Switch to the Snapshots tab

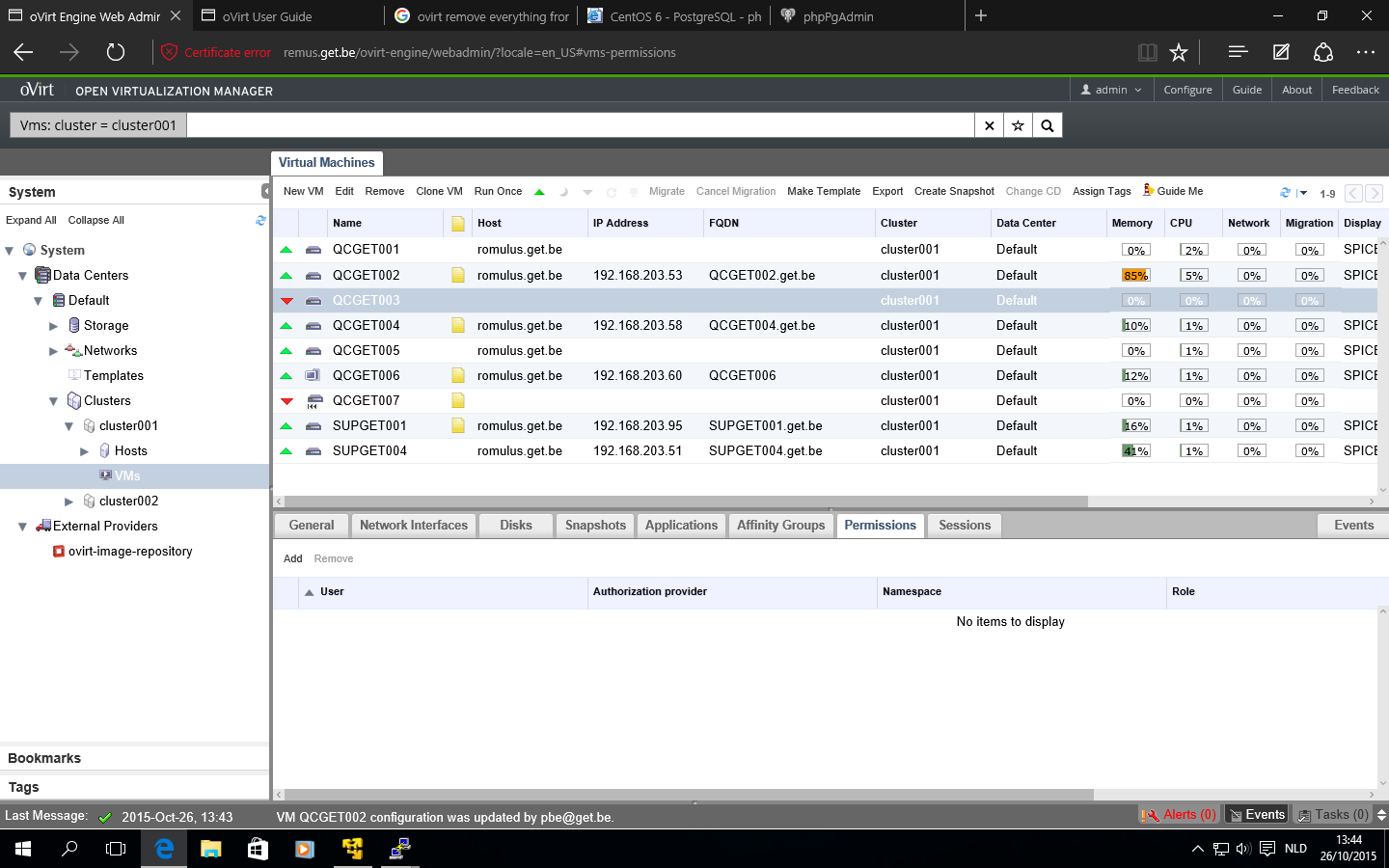[x=595, y=526]
